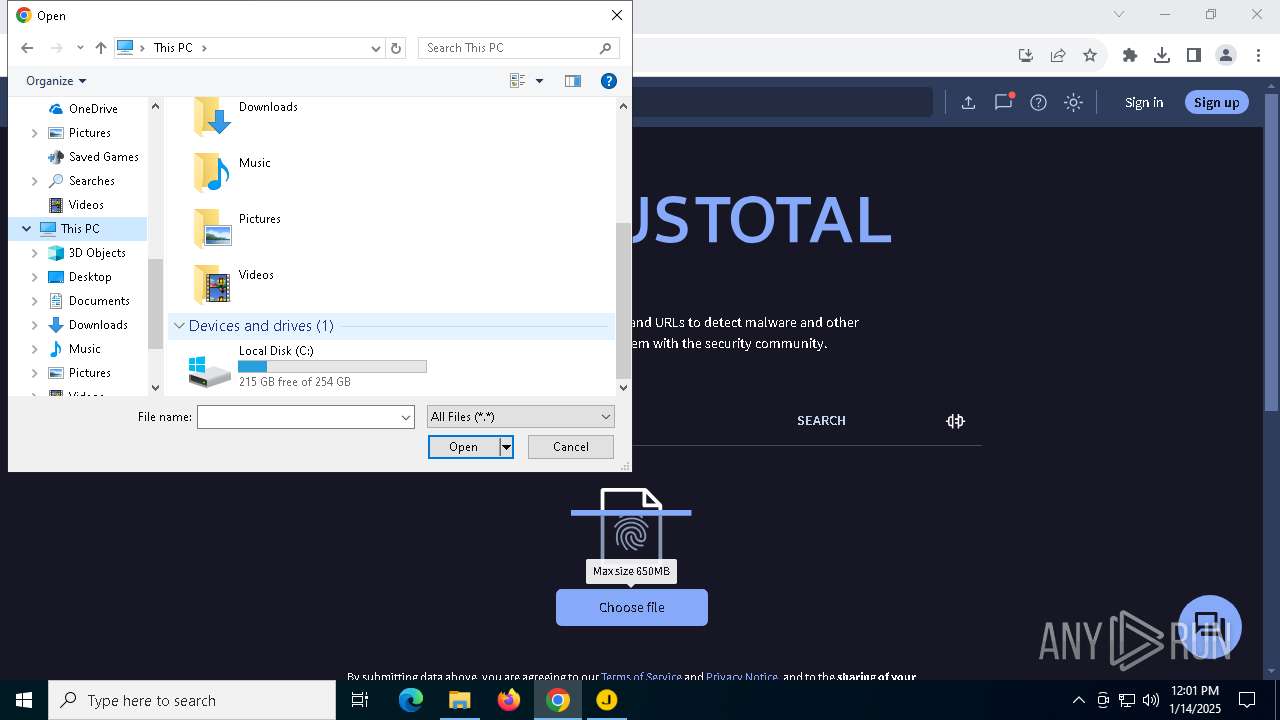Open recent locations dropdown

pyautogui.click(x=80, y=48)
